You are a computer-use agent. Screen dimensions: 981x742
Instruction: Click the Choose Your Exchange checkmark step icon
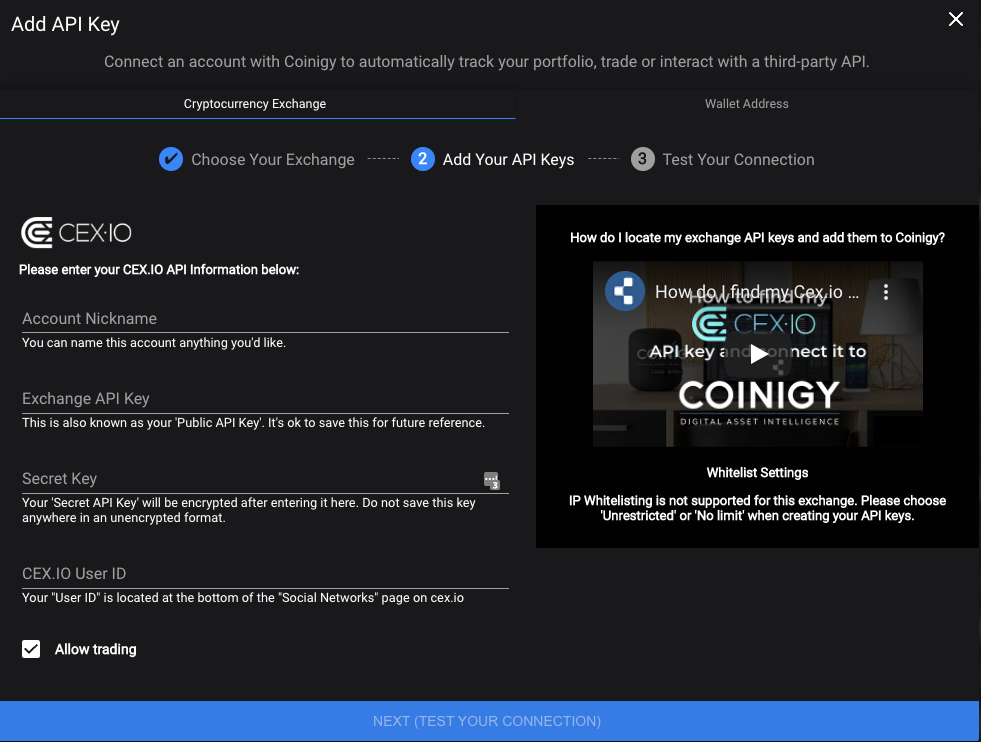pyautogui.click(x=171, y=159)
